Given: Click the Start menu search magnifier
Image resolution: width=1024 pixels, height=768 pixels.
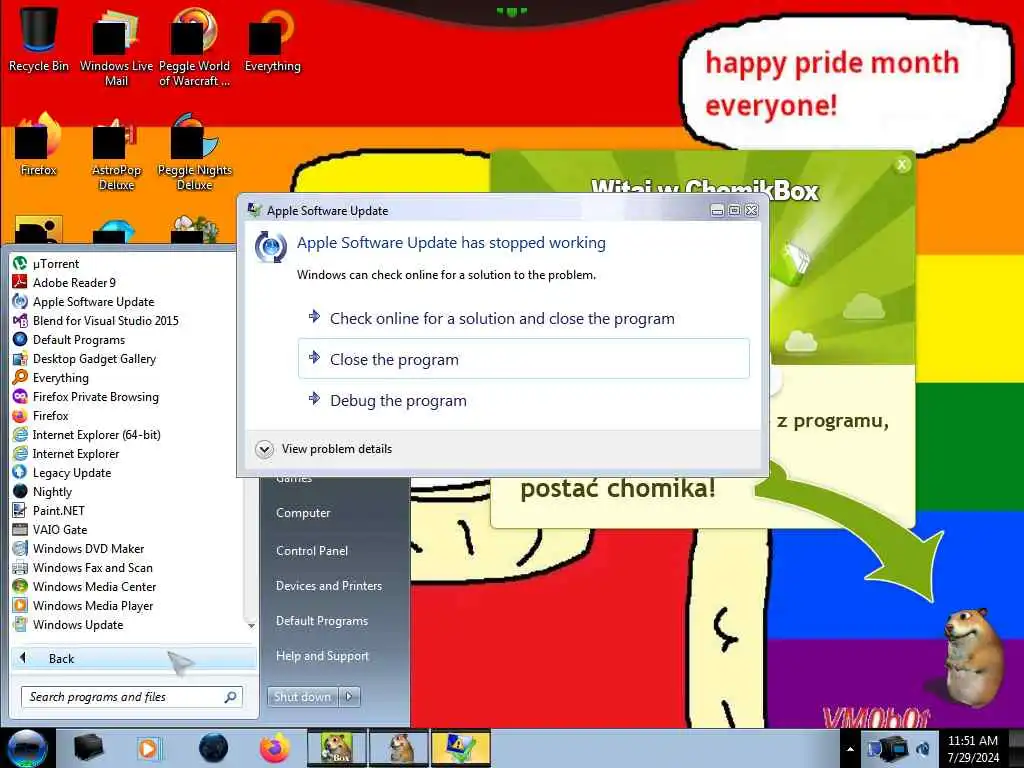Looking at the screenshot, I should point(231,697).
